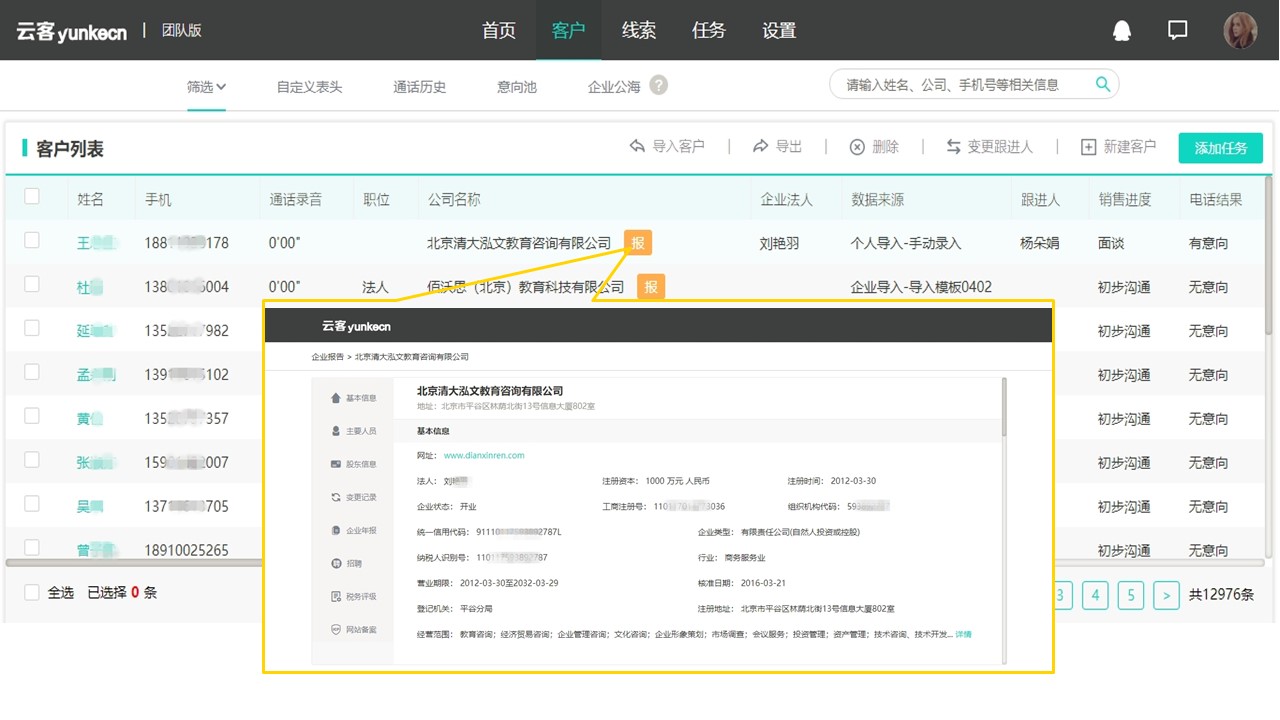Select 变更记录 in the report sidebar

[x=353, y=497]
